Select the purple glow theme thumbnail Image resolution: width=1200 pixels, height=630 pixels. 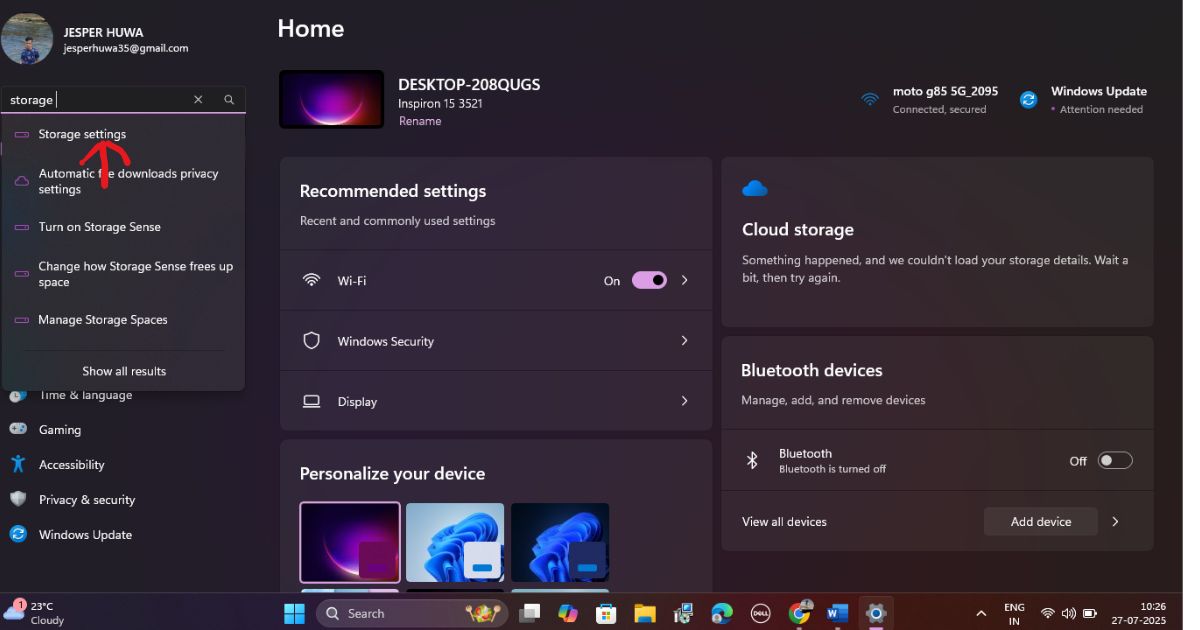point(350,542)
